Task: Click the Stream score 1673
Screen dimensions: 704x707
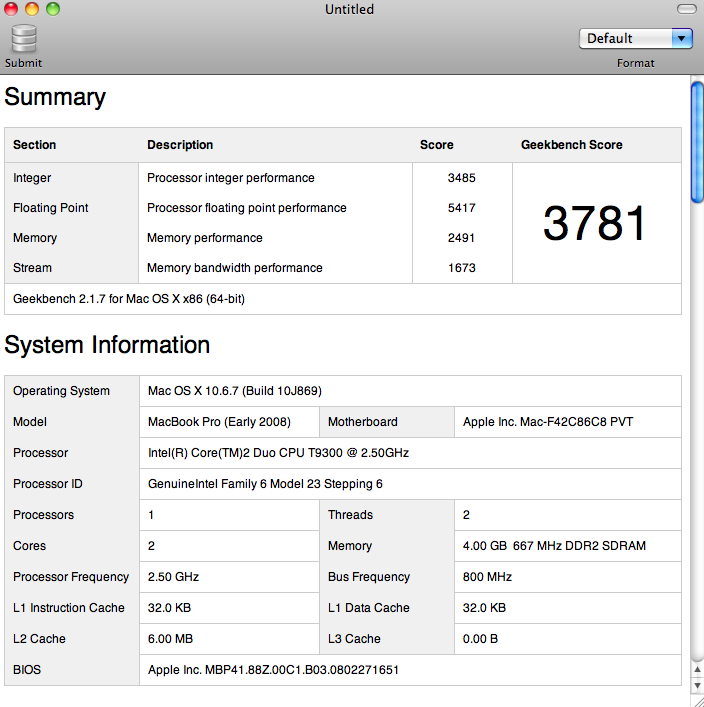Action: pyautogui.click(x=462, y=268)
